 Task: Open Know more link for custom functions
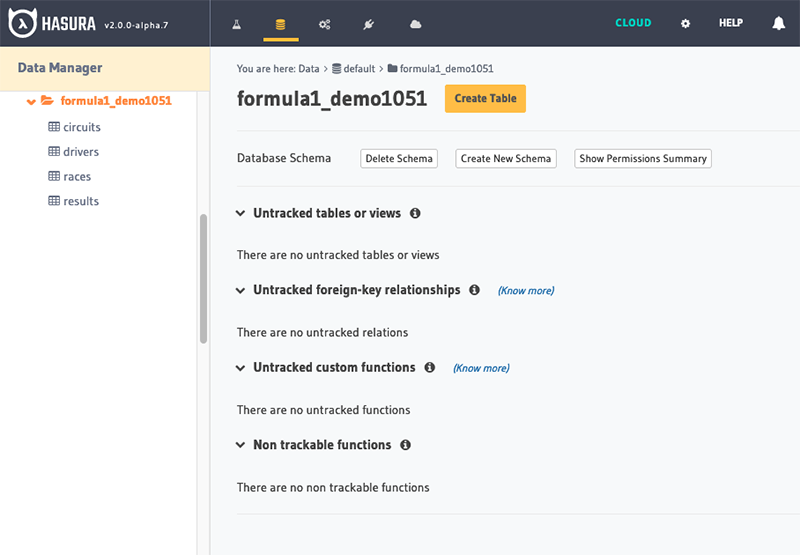(481, 368)
